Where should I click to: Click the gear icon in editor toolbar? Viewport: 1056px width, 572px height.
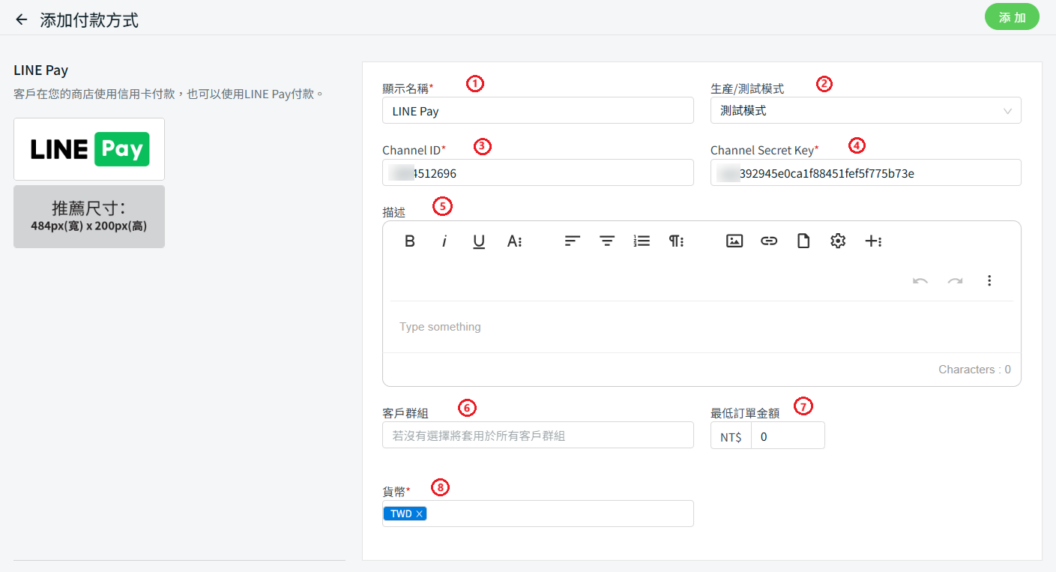click(838, 241)
